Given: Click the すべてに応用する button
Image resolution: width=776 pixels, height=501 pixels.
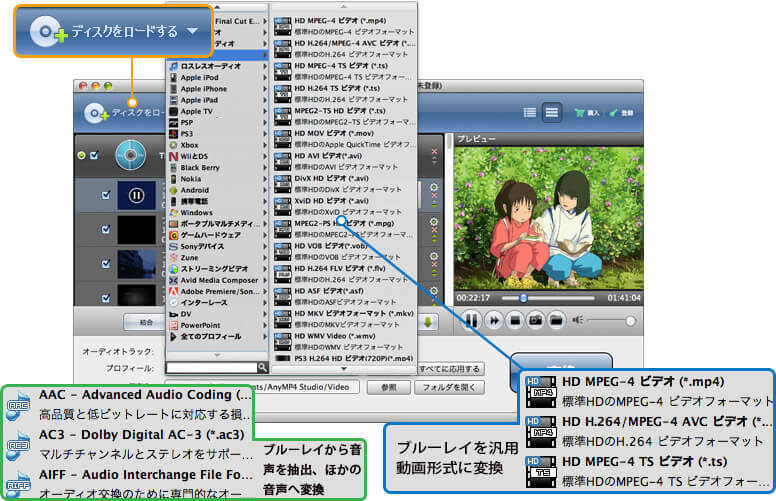Looking at the screenshot, I should coord(449,369).
